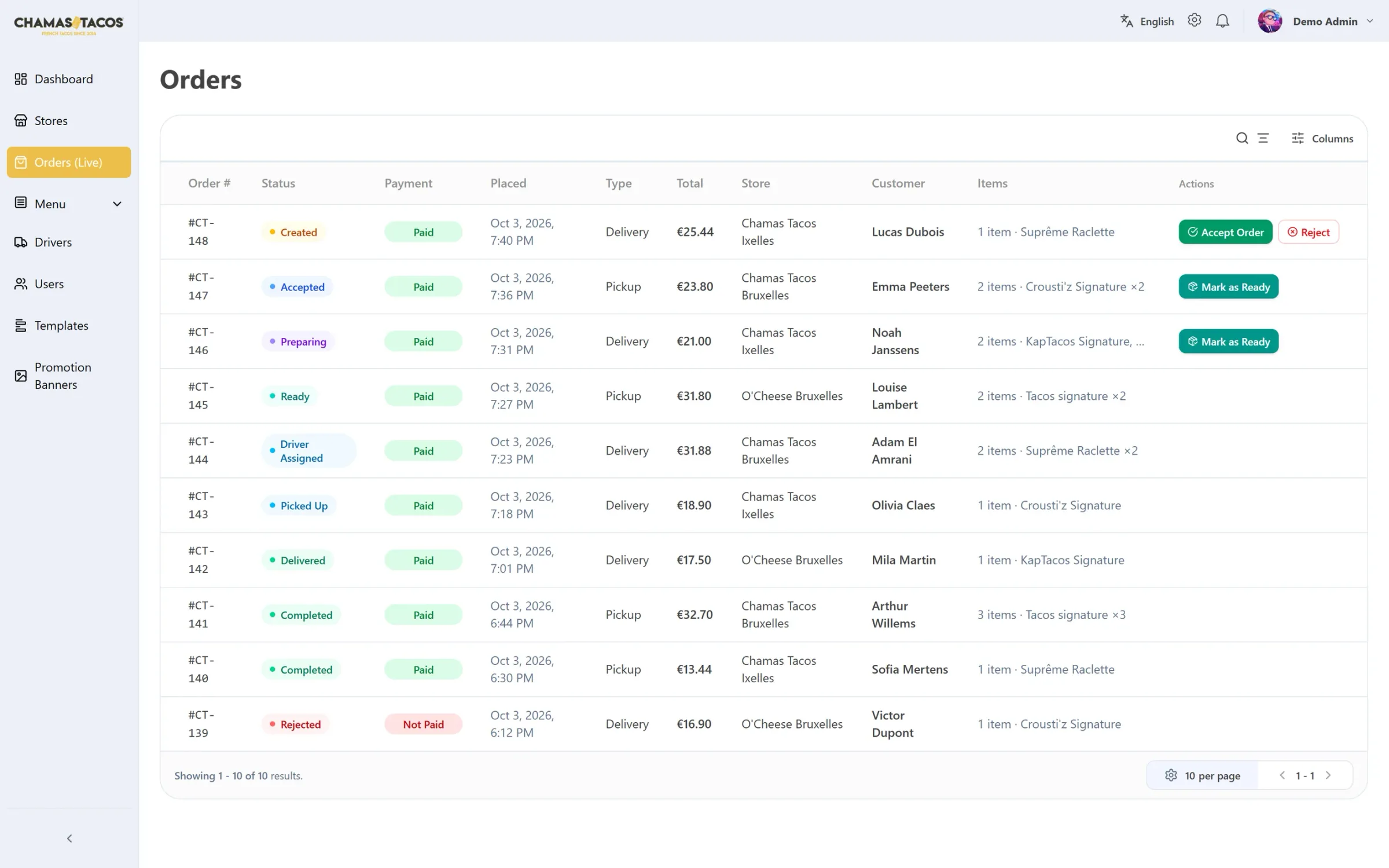Mark Noah Janssens' order as ready

pyautogui.click(x=1228, y=341)
